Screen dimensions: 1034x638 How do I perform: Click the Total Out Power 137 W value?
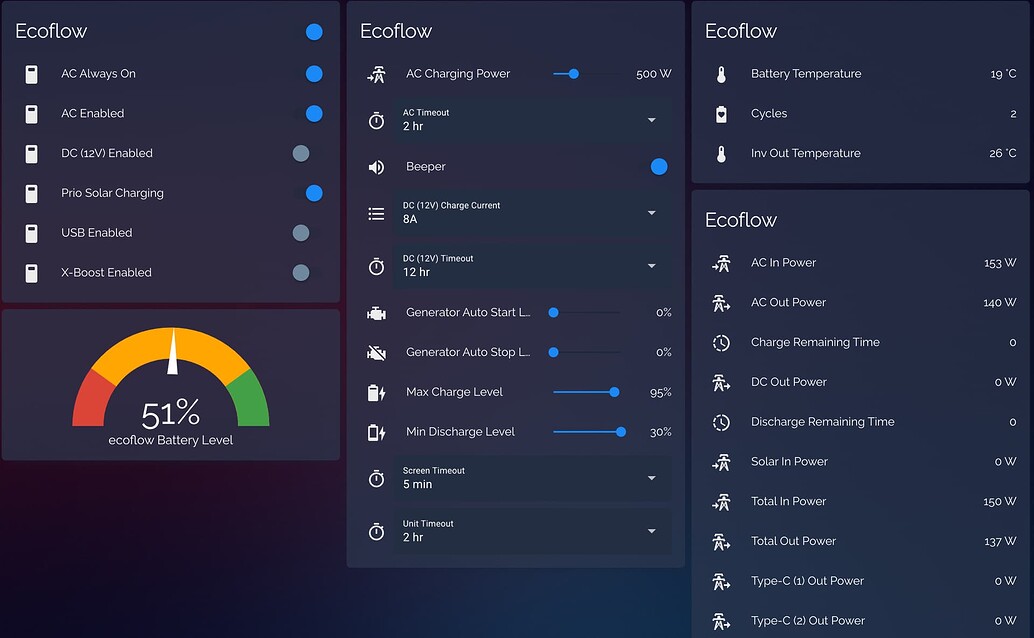click(1000, 542)
